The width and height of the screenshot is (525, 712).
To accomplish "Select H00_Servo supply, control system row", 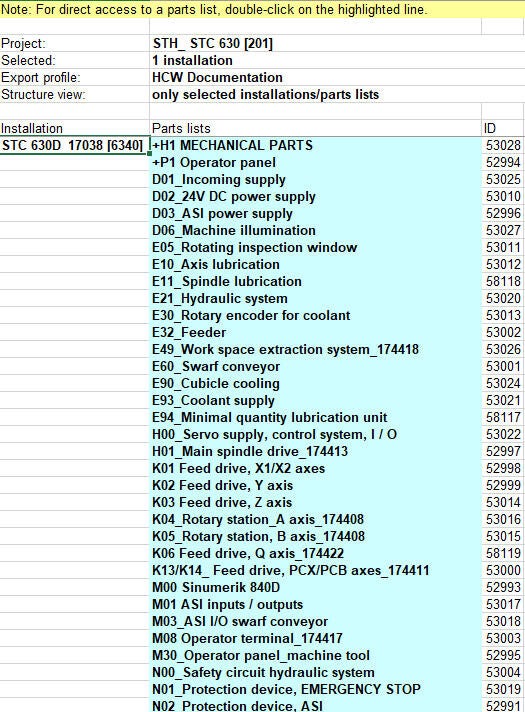I will (315, 434).
